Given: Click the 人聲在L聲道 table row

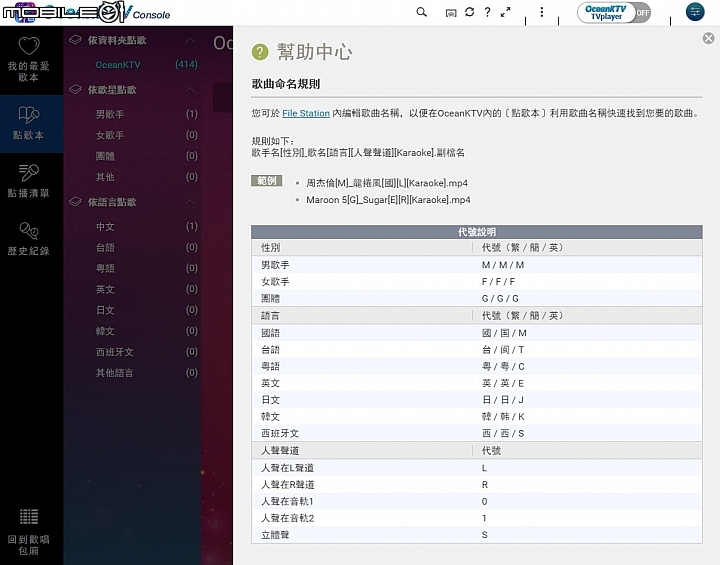Looking at the screenshot, I should (x=477, y=468).
